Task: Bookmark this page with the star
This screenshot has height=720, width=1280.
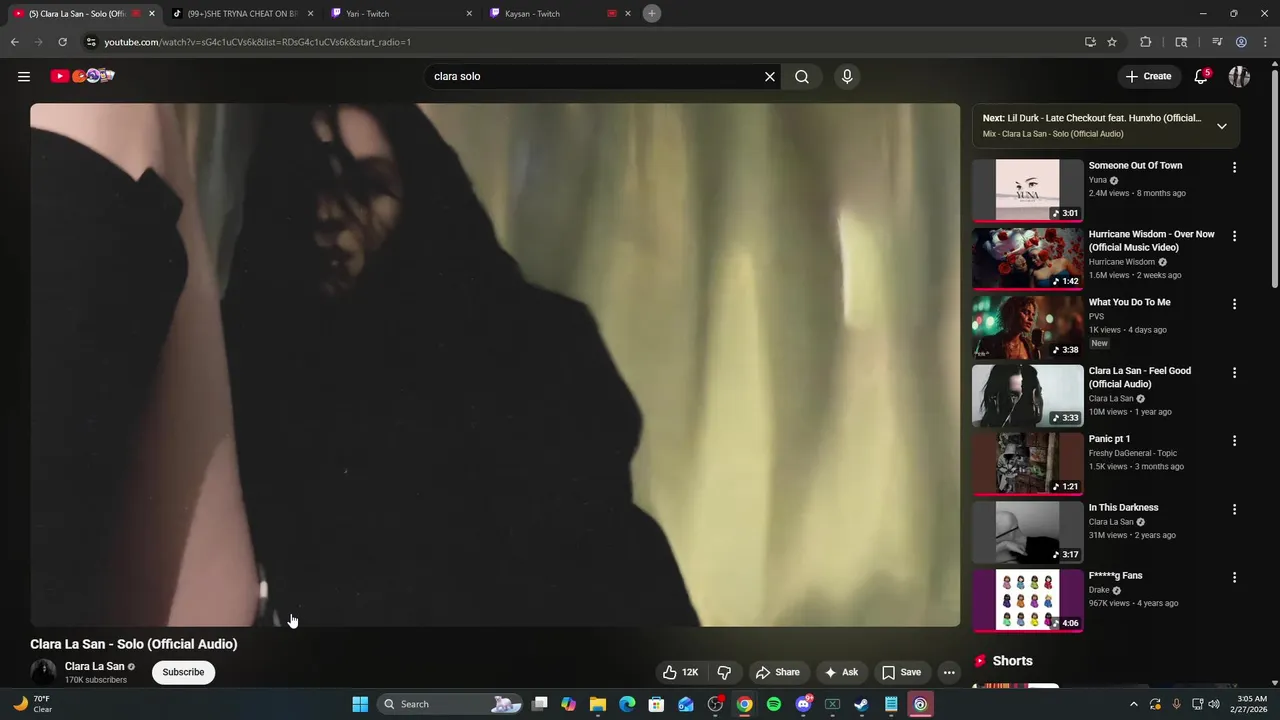Action: (x=1112, y=42)
